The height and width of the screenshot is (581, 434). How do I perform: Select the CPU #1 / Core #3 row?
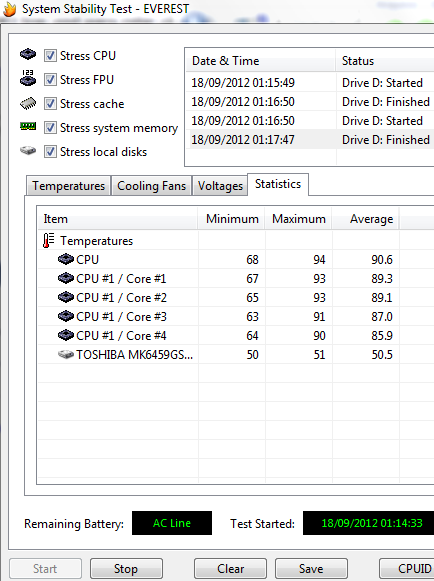tap(236, 316)
